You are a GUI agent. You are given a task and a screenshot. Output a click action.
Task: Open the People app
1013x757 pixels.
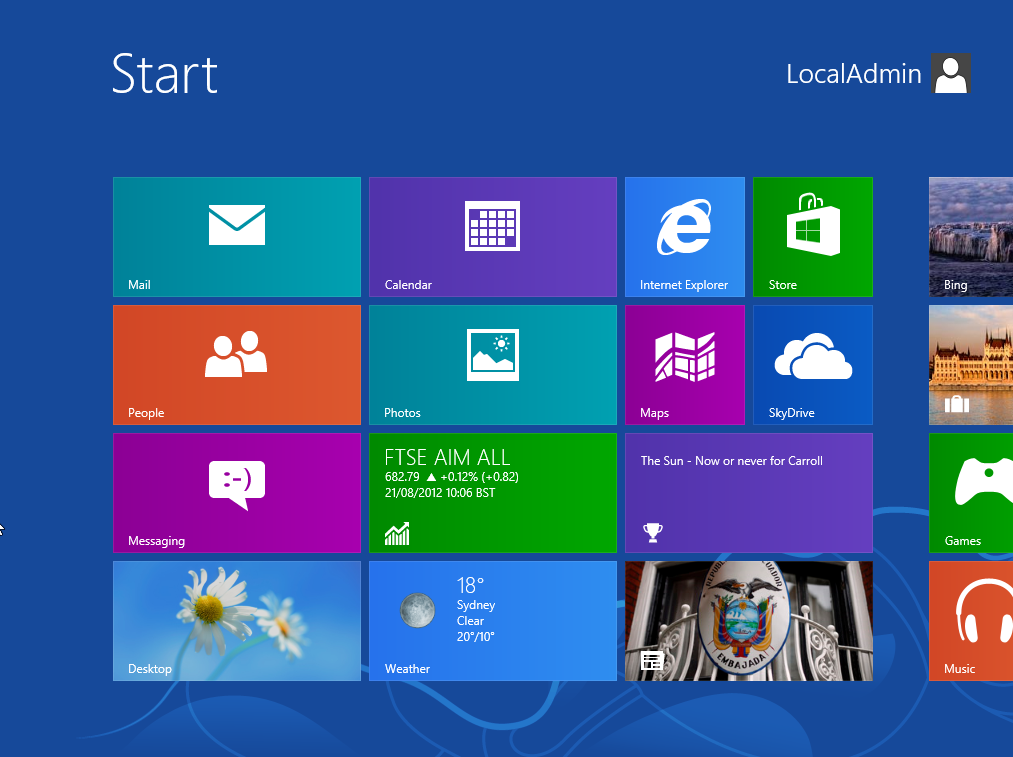[236, 365]
